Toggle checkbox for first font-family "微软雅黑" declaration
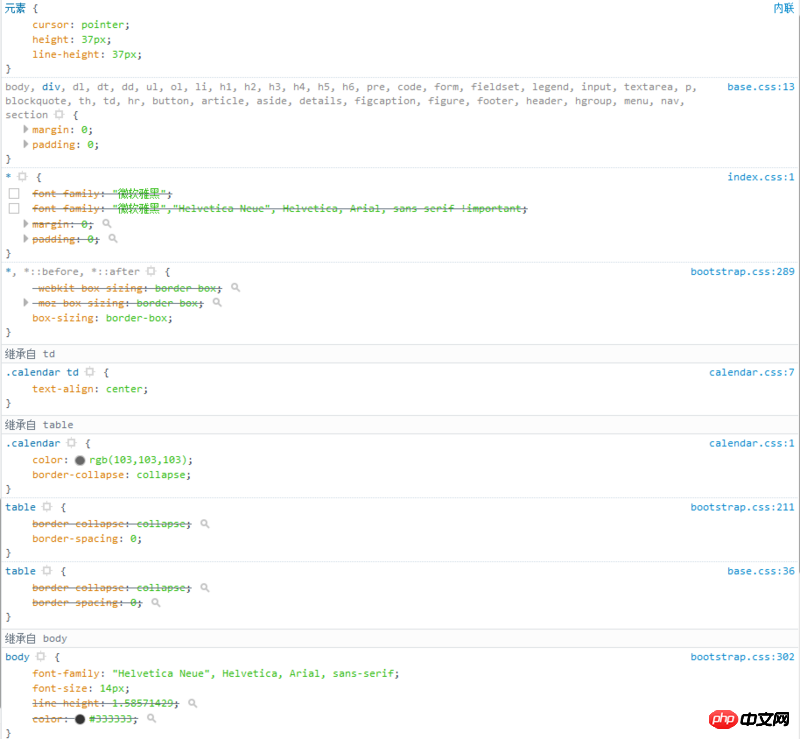 pos(14,193)
